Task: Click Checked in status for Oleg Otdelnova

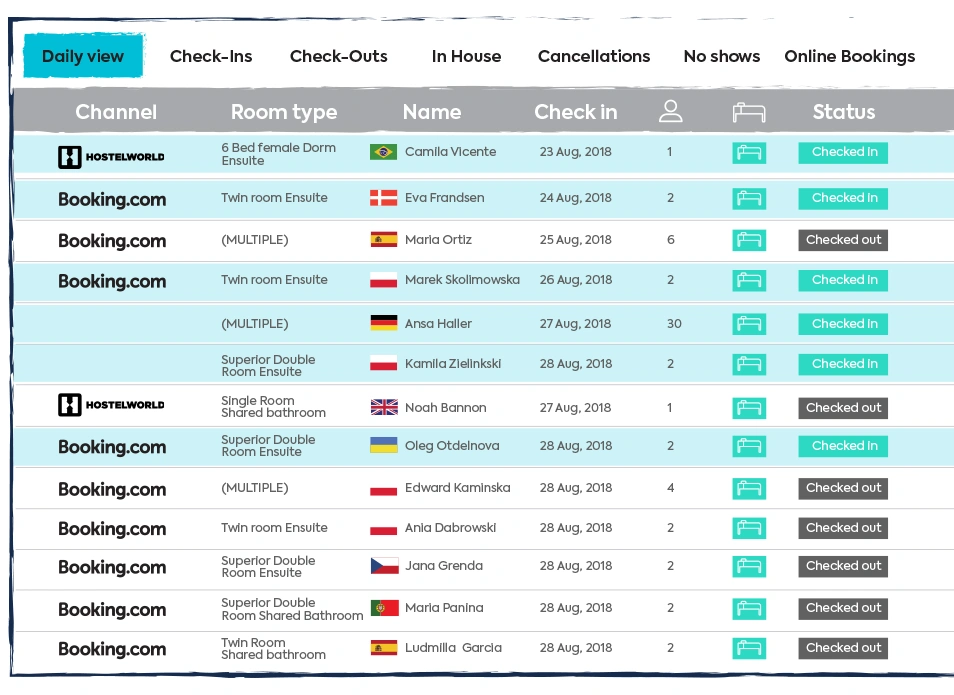Action: (843, 446)
